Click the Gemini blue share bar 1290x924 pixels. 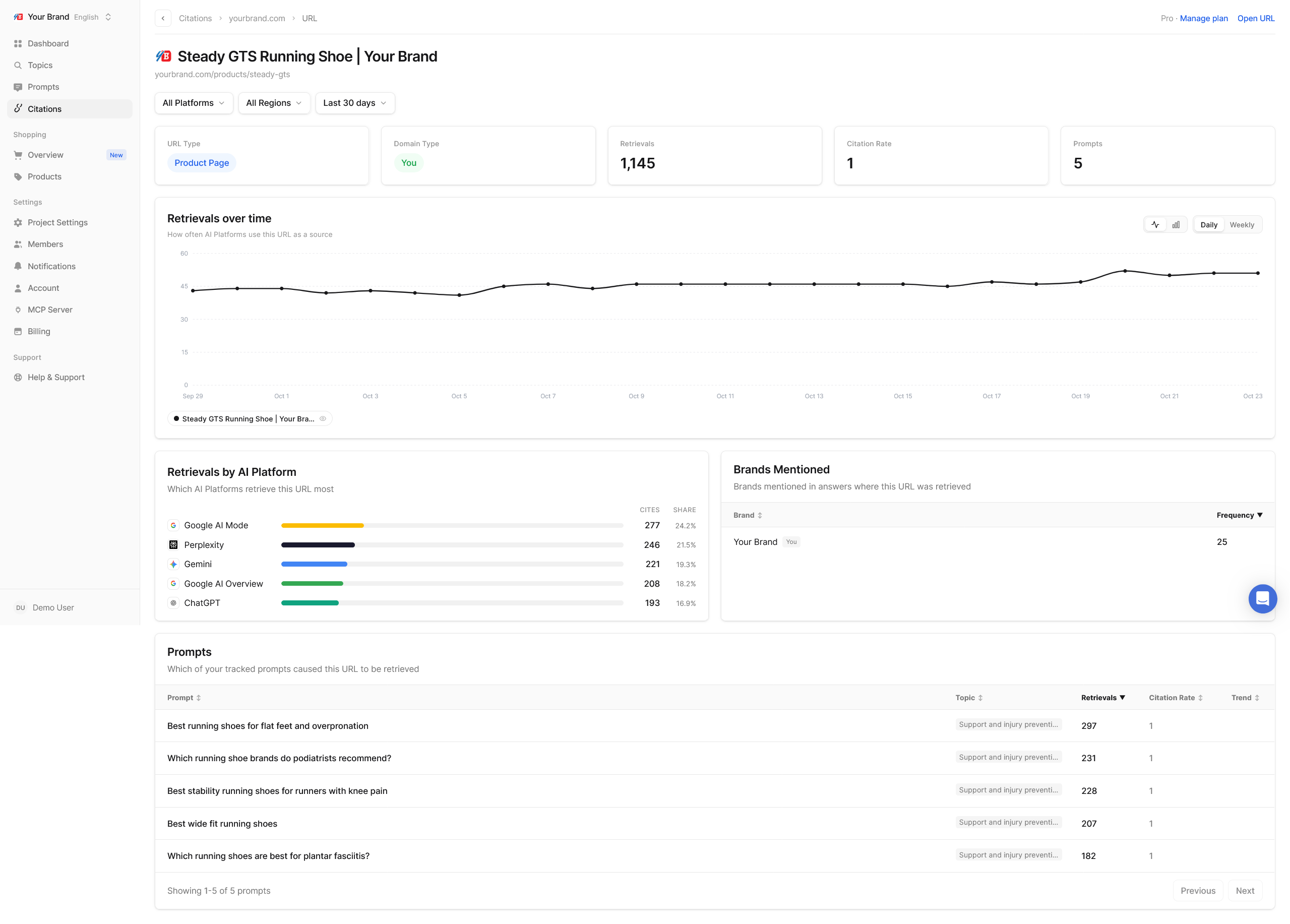pyautogui.click(x=314, y=564)
